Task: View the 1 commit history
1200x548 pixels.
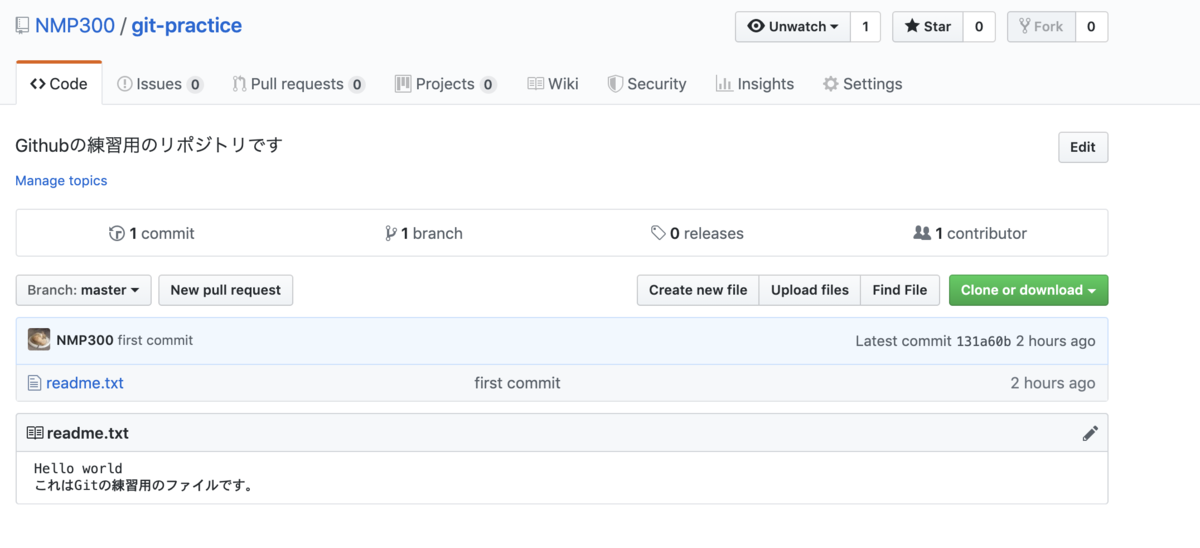Action: [x=152, y=233]
